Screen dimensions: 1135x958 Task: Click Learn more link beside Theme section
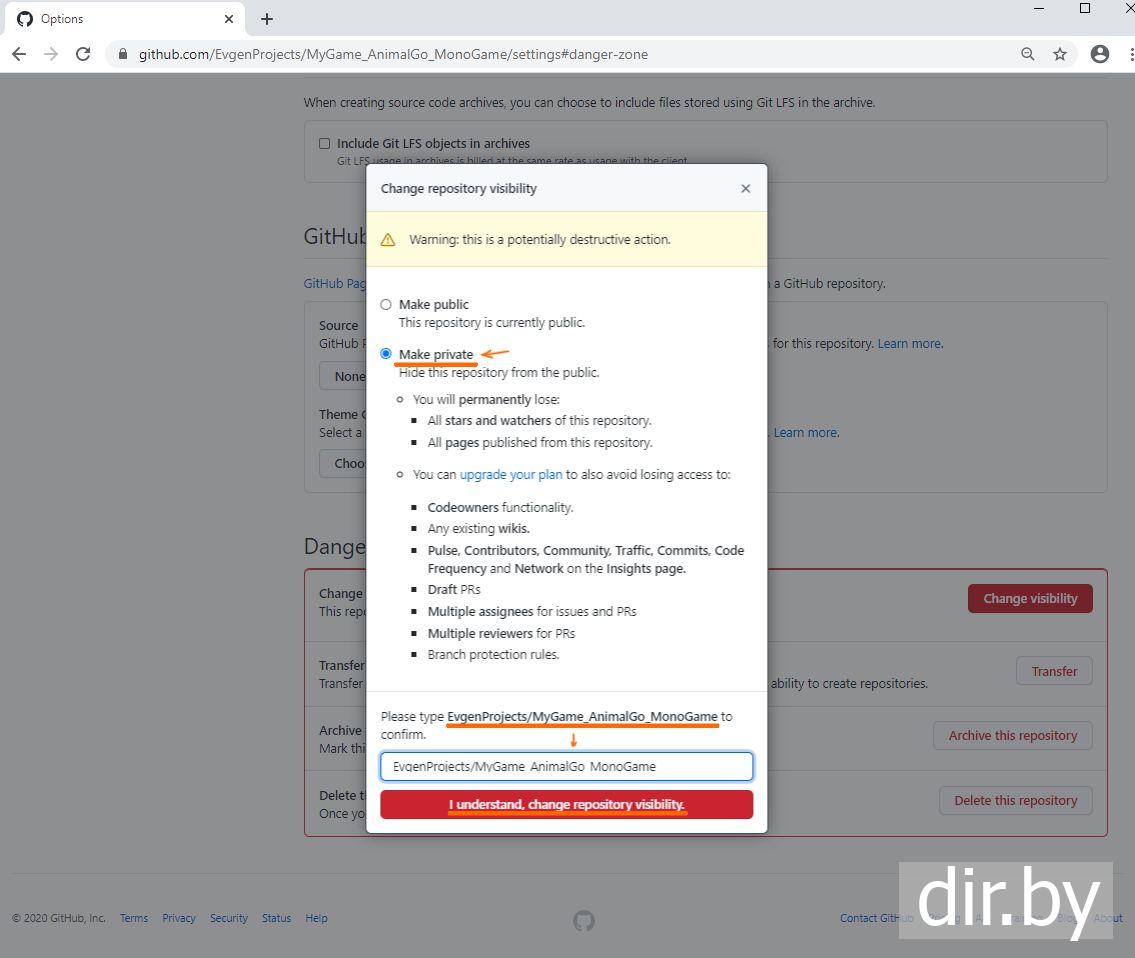click(806, 433)
